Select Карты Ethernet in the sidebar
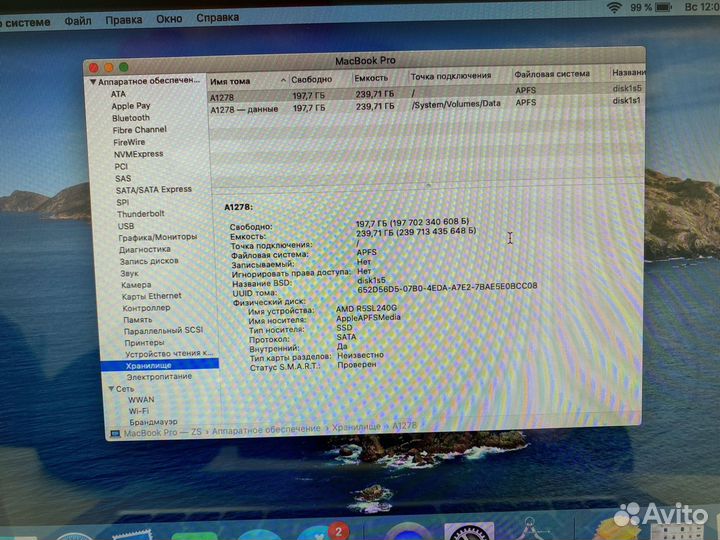The image size is (720, 540). click(152, 297)
